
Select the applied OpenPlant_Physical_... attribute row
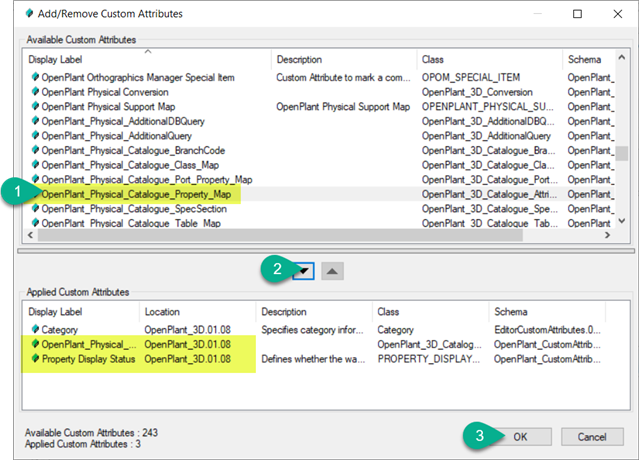(x=315, y=344)
